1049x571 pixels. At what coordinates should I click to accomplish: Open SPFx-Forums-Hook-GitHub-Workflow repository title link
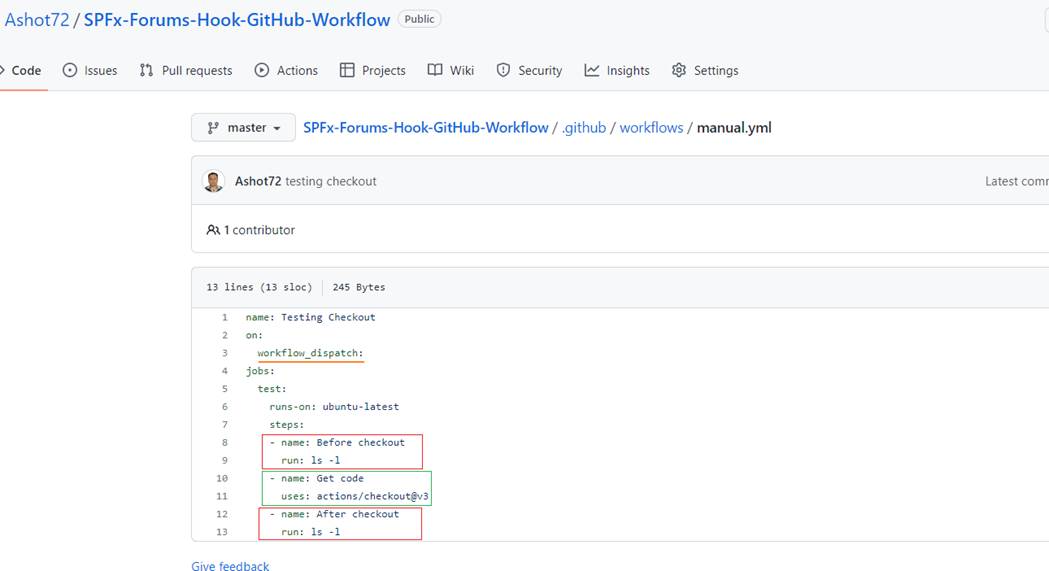237,20
